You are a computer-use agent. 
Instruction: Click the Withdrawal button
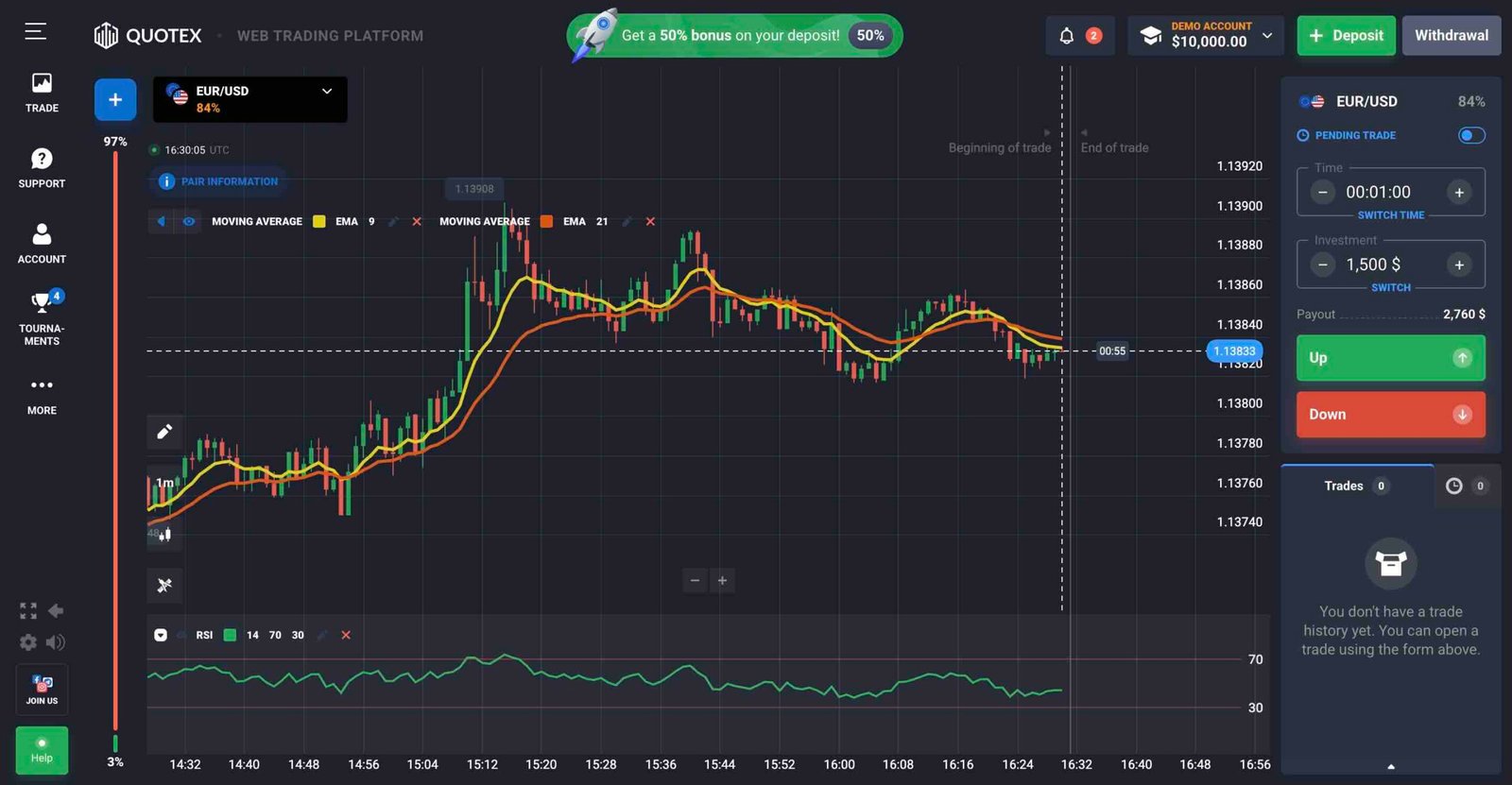click(1452, 36)
